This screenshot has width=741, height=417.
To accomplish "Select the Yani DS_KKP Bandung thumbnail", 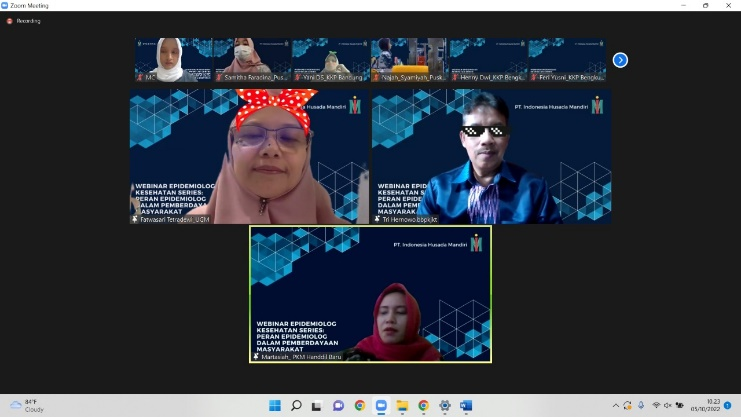I will 331,60.
